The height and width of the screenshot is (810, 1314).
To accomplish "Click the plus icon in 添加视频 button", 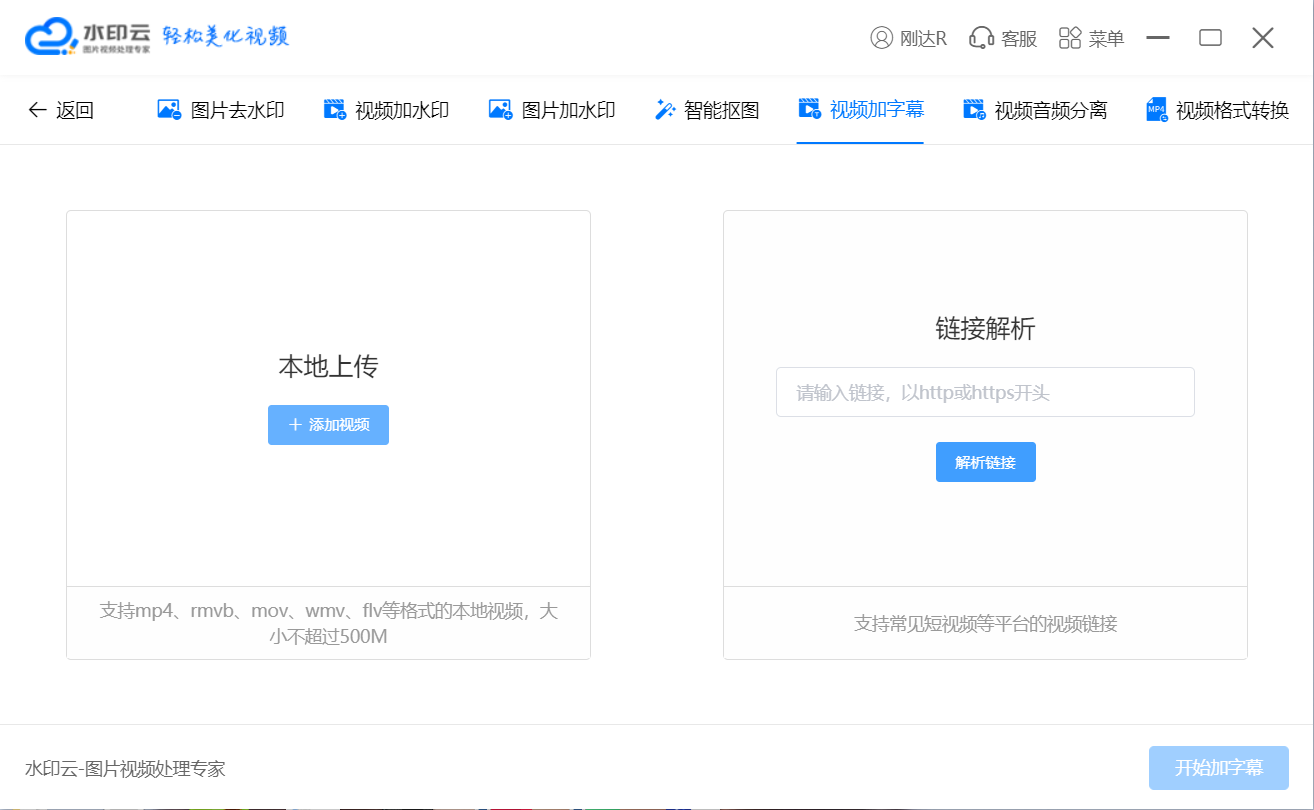I will point(295,425).
